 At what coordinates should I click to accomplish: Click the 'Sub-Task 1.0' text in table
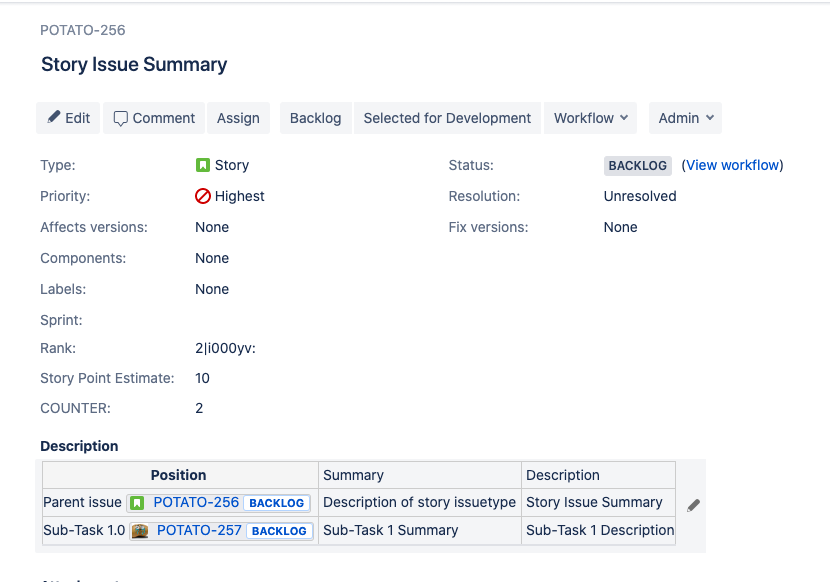[84, 530]
